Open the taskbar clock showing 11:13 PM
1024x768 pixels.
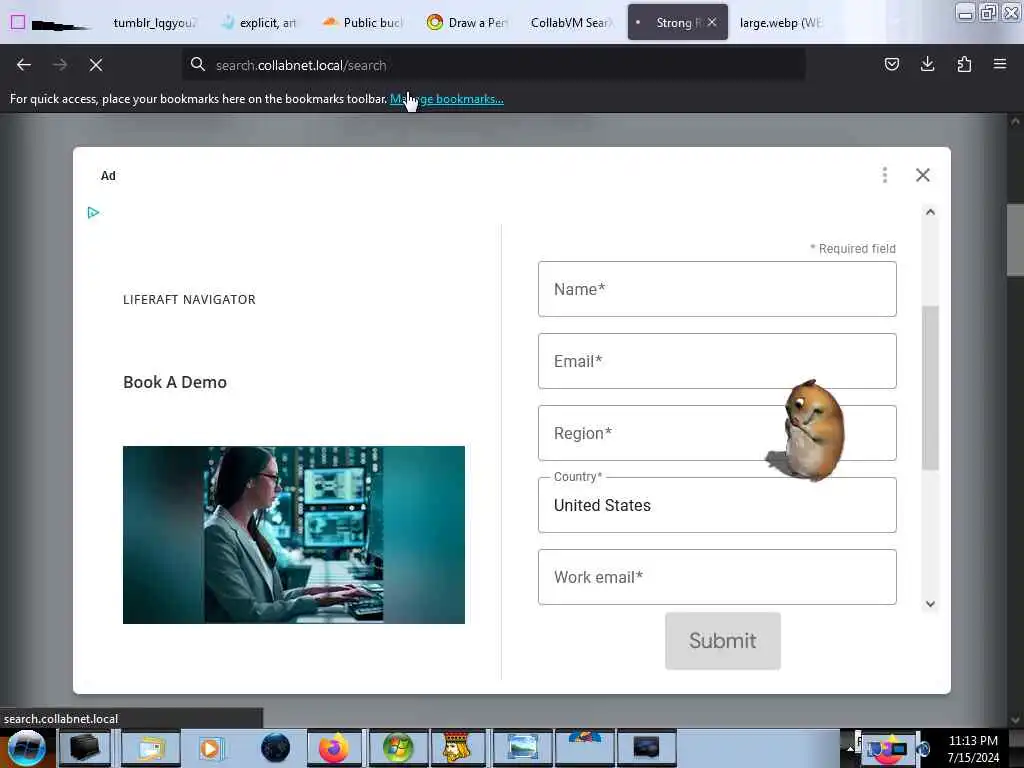[973, 749]
